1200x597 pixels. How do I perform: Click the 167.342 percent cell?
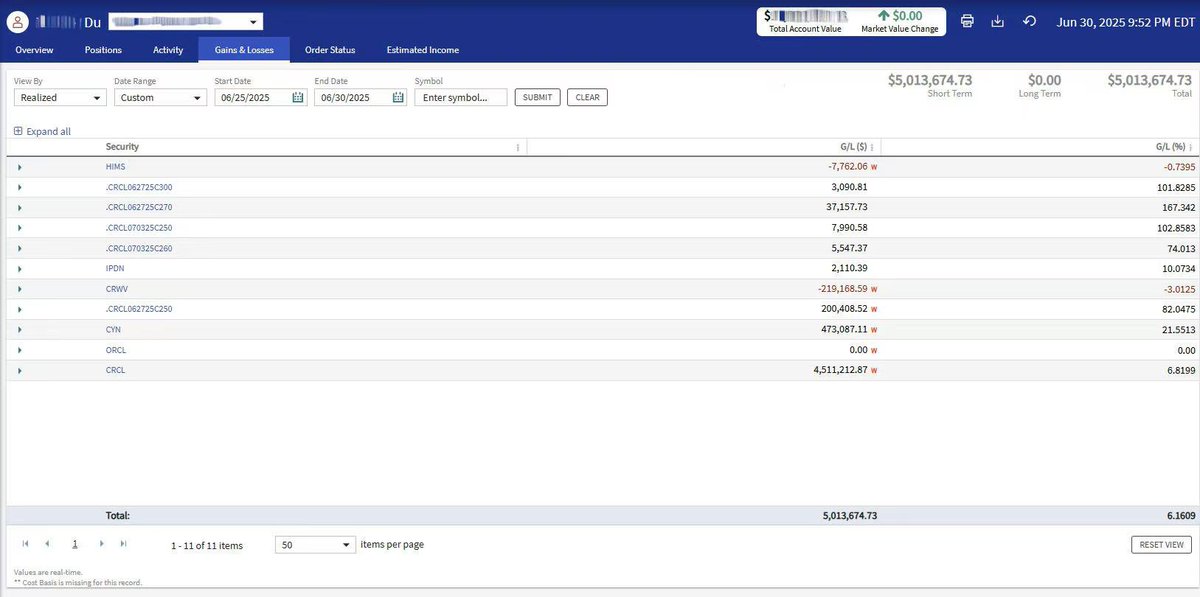1178,207
